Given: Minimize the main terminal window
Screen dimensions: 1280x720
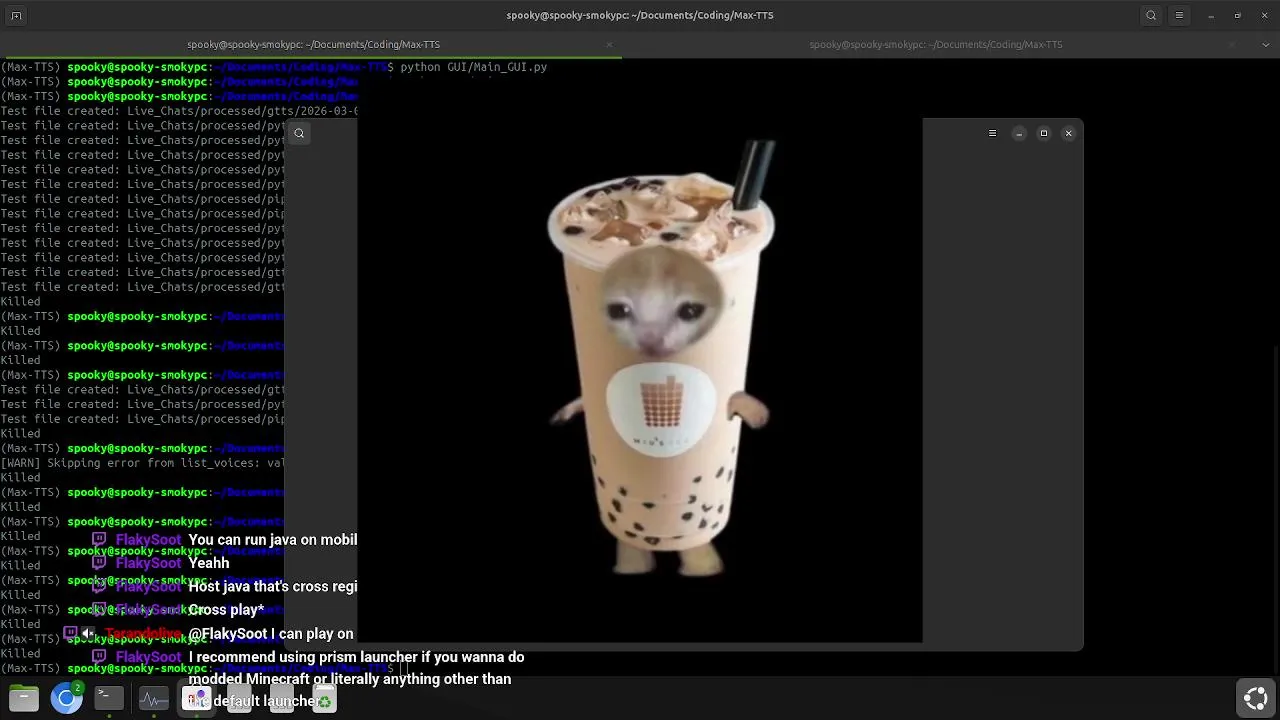Looking at the screenshot, I should tap(1210, 15).
